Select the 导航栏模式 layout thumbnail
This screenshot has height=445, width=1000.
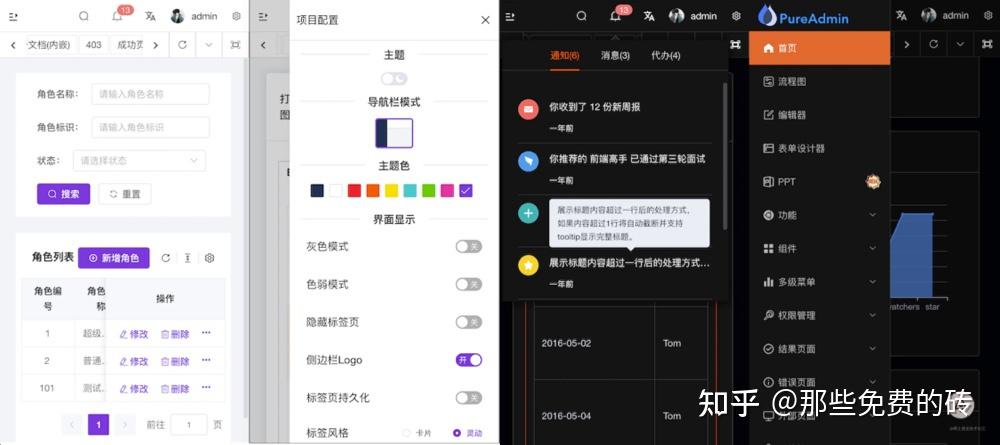pyautogui.click(x=394, y=133)
